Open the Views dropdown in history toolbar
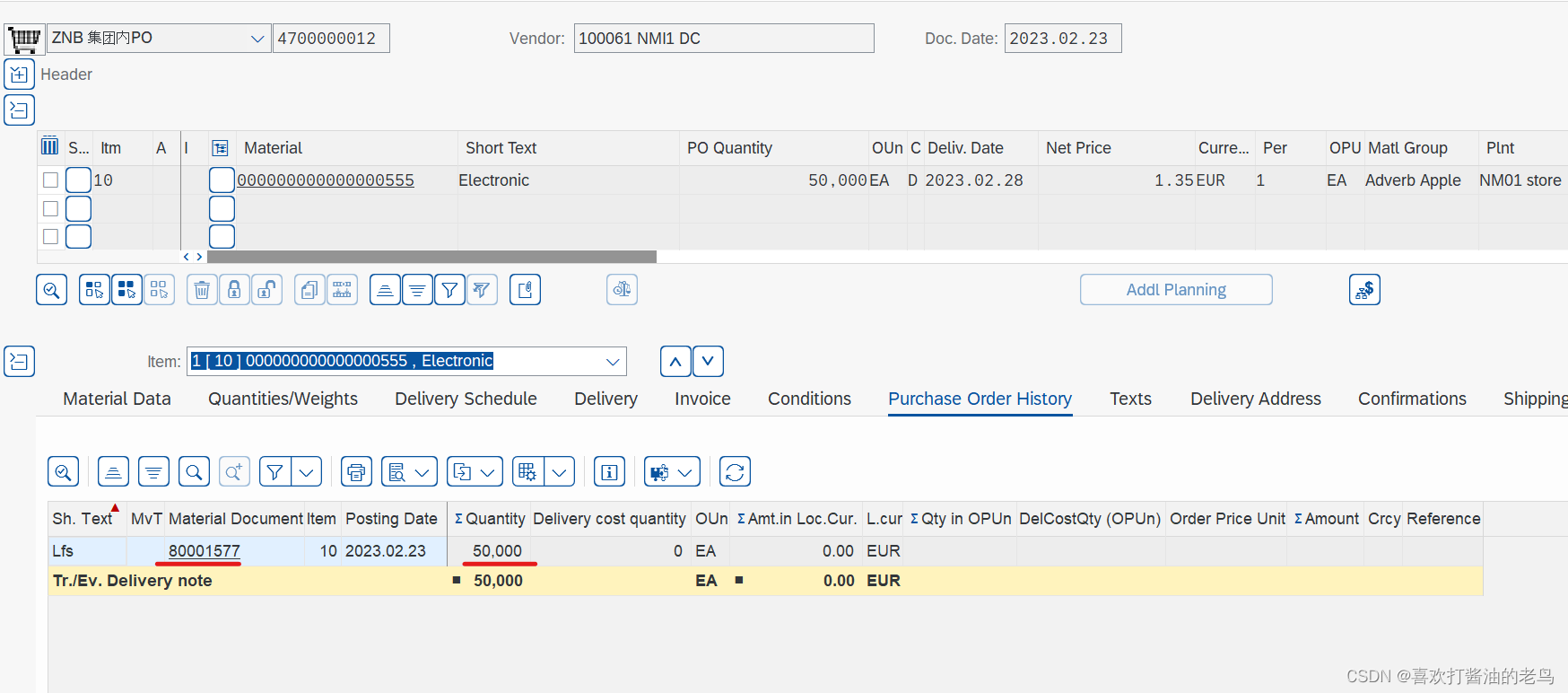Image resolution: width=1568 pixels, height=693 pixels. (x=409, y=472)
